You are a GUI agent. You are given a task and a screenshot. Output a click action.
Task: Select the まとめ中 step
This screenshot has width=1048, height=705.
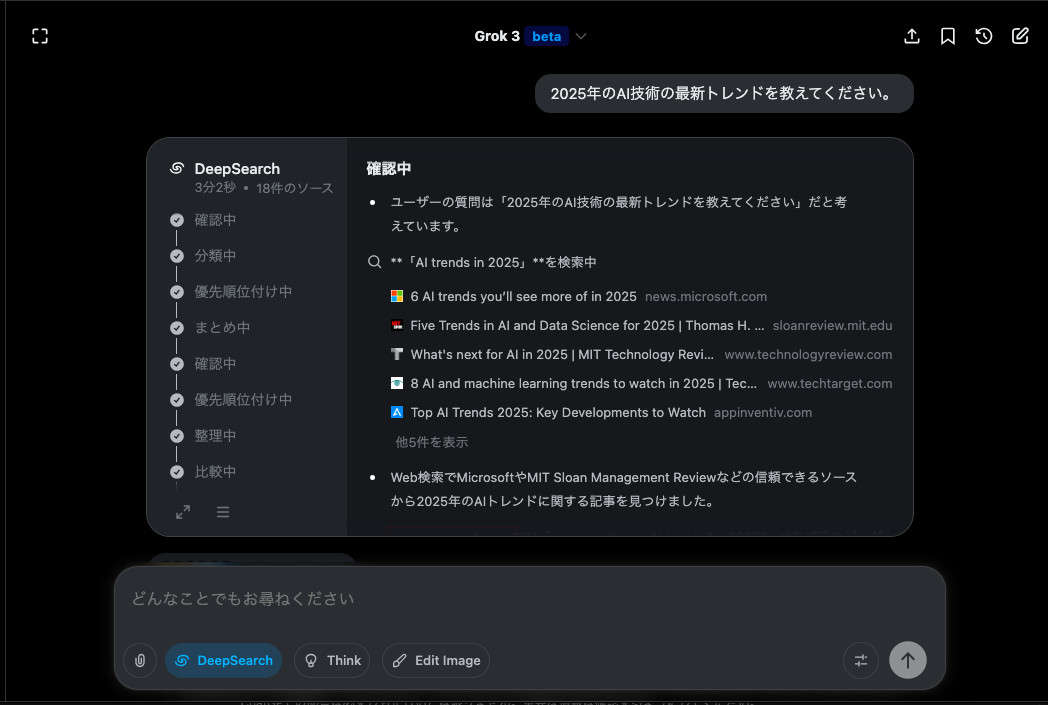(222, 327)
